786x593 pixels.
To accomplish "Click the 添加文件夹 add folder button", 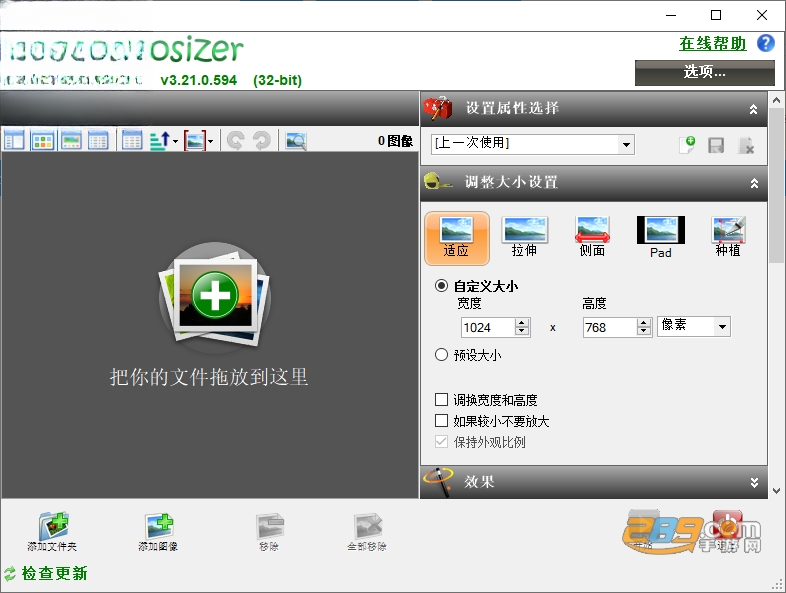I will (52, 532).
